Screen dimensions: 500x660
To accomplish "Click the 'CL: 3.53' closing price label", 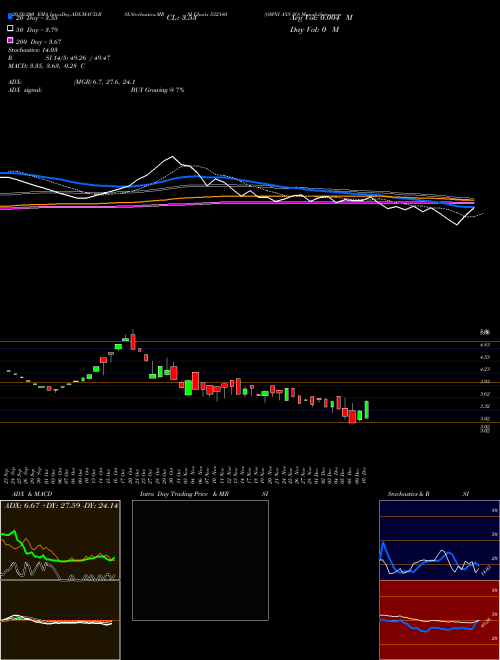I will tap(181, 18).
